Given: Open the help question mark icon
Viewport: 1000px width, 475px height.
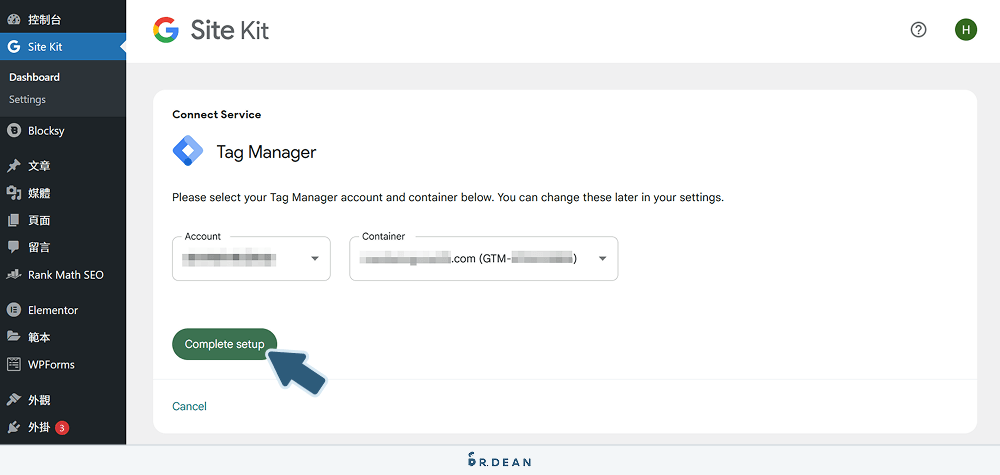Looking at the screenshot, I should pyautogui.click(x=918, y=30).
